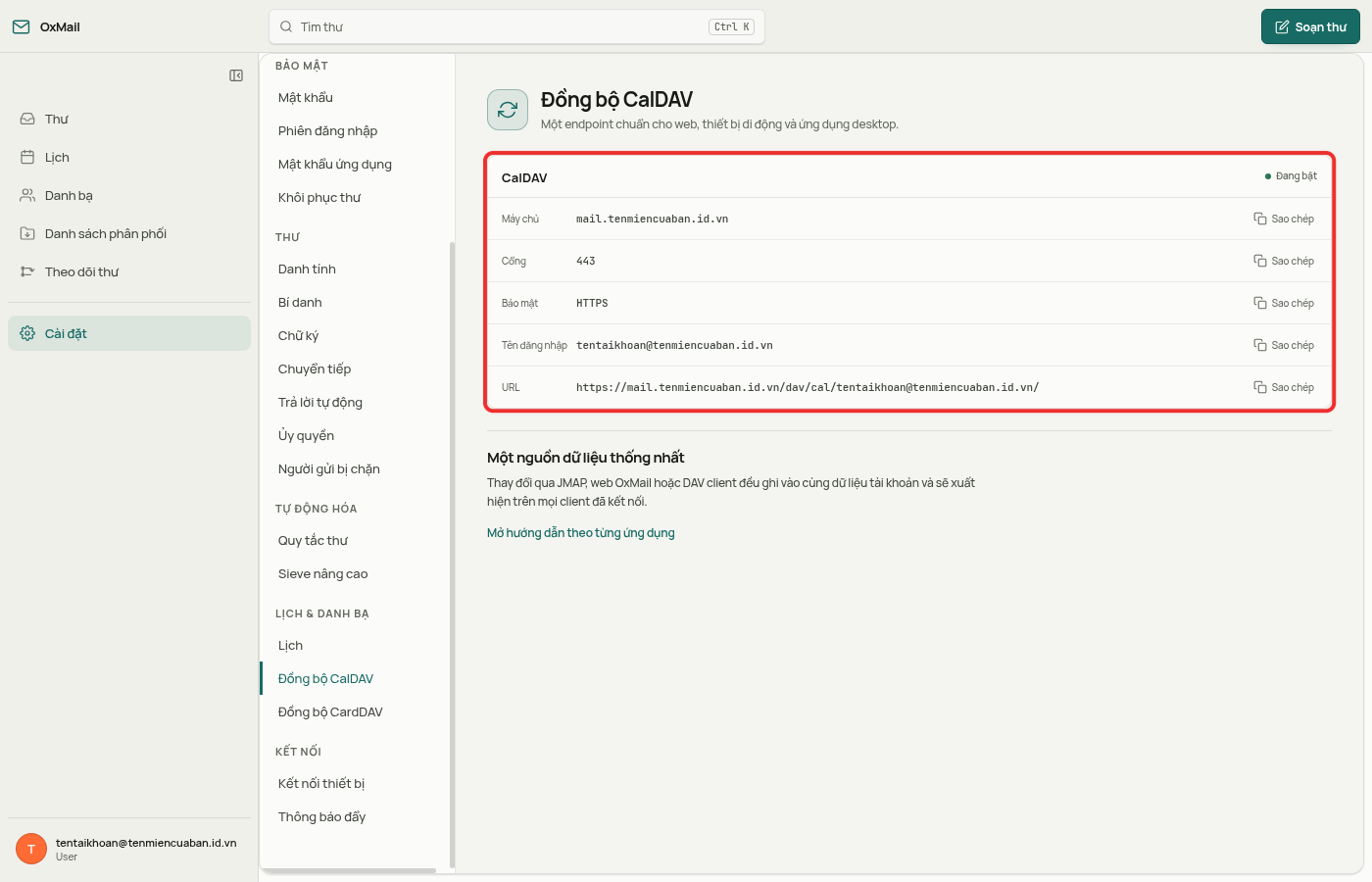Click the Danh bạ contacts icon
The height and width of the screenshot is (882, 1372).
click(x=27, y=195)
